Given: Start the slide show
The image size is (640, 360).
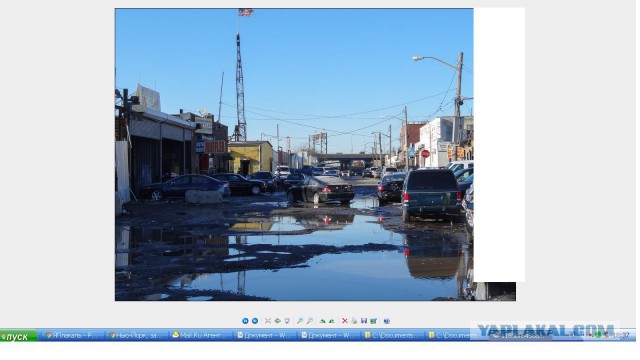Looking at the screenshot, I should pos(287,321).
